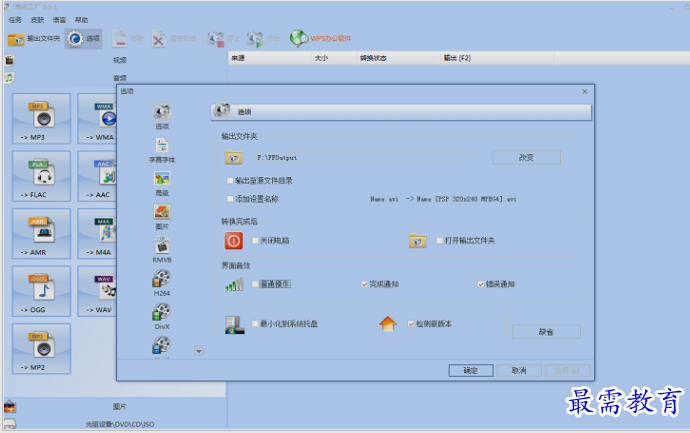This screenshot has height=433, width=690.
Task: Tick the 打开输出文件夹 checkbox
Action: coord(439,240)
